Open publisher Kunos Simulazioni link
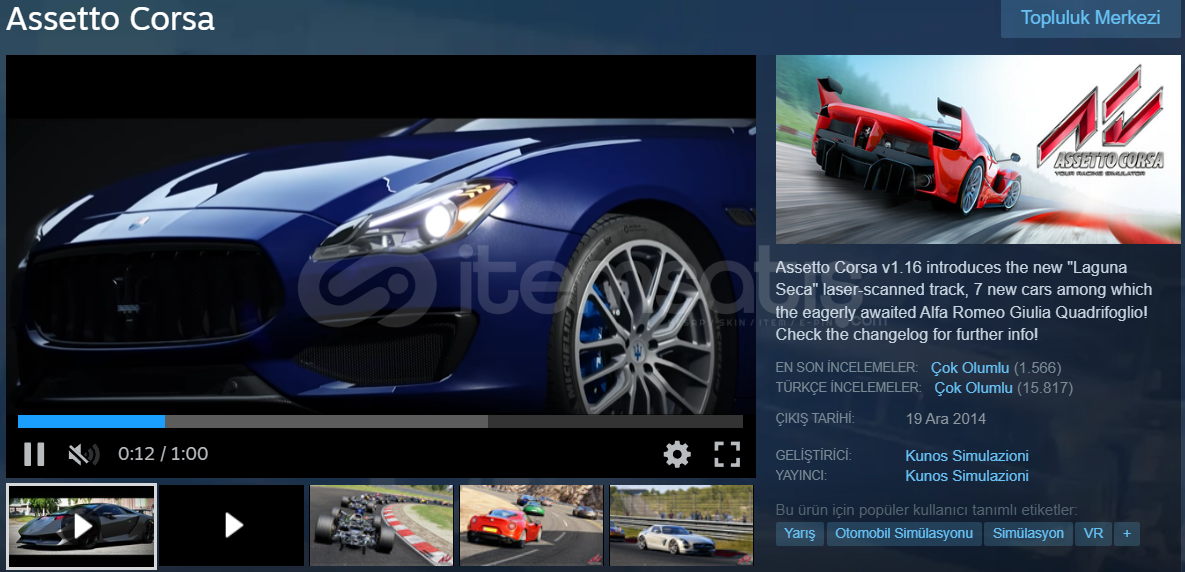The width and height of the screenshot is (1185, 572). tap(967, 476)
